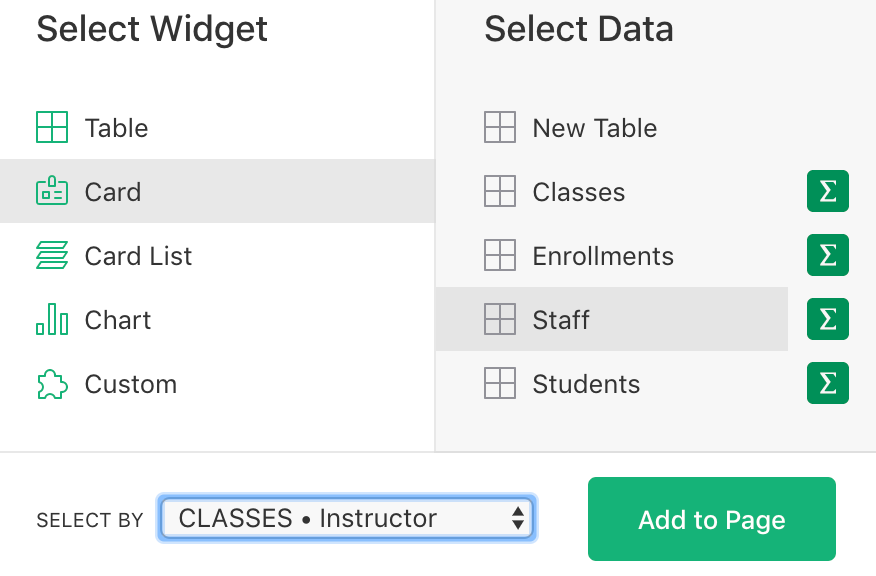Screen dimensions: 876x576
Task: Click the table grid icon next to New Table
Action: pos(500,127)
